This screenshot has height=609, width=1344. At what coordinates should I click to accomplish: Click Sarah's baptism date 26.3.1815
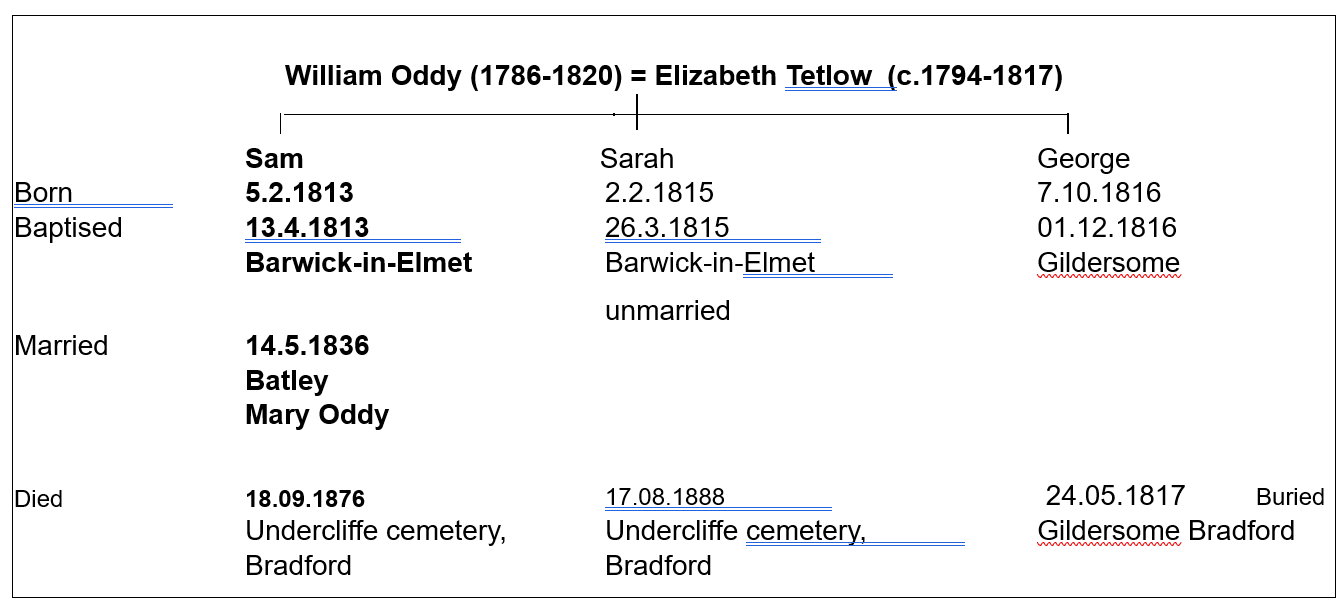pyautogui.click(x=667, y=228)
